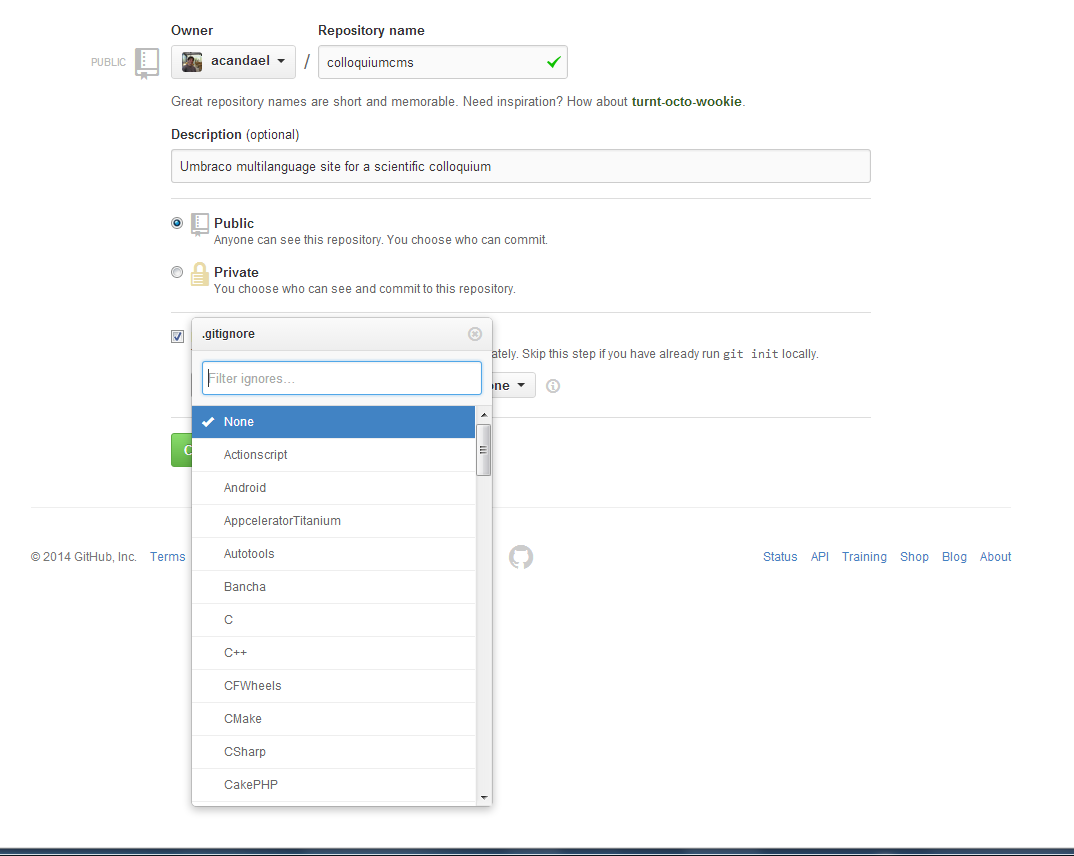Click the book icon beside Public option
Viewport: 1074px width, 856px height.
[x=199, y=224]
